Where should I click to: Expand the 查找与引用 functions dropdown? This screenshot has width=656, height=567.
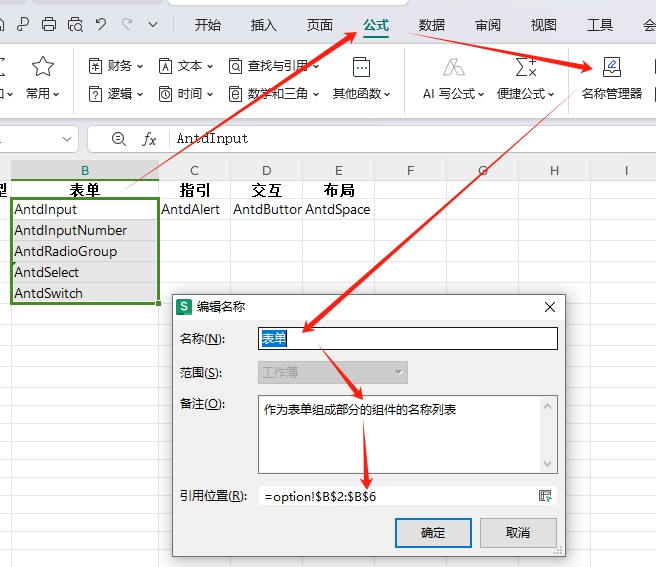(x=274, y=66)
